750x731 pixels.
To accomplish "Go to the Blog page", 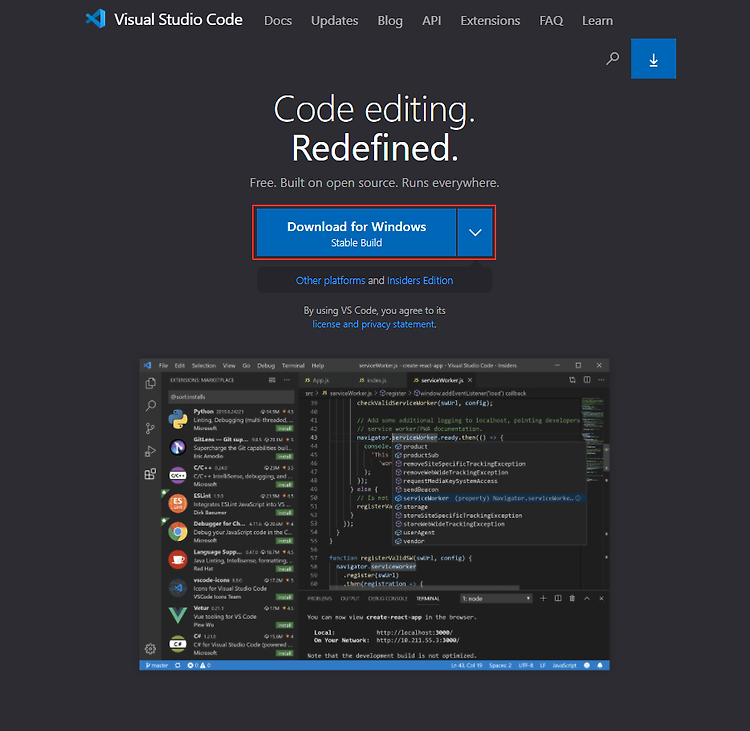I will (x=390, y=21).
